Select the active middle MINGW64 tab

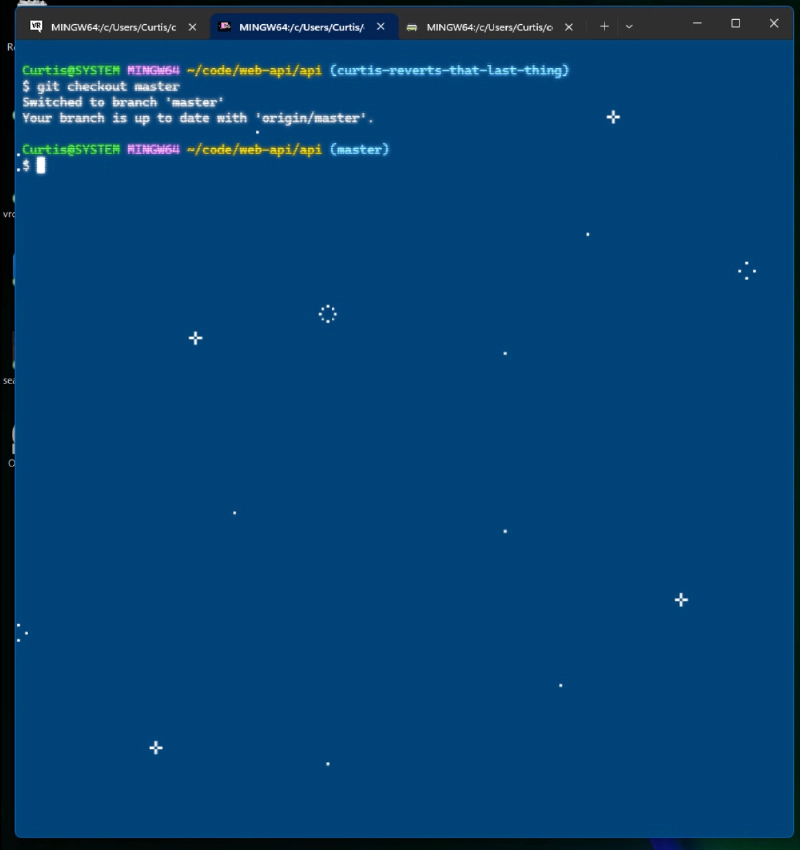(300, 27)
